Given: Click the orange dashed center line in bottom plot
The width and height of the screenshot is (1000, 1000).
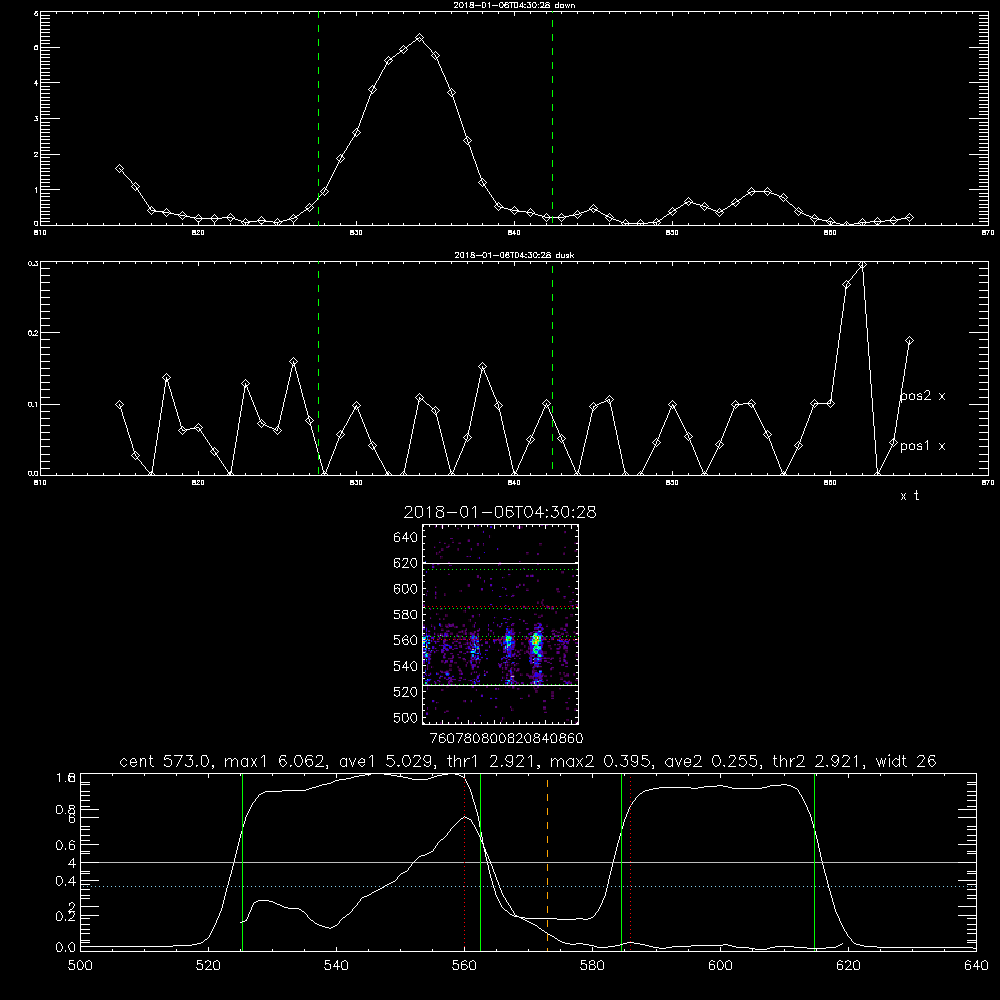Looking at the screenshot, I should 548,861.
